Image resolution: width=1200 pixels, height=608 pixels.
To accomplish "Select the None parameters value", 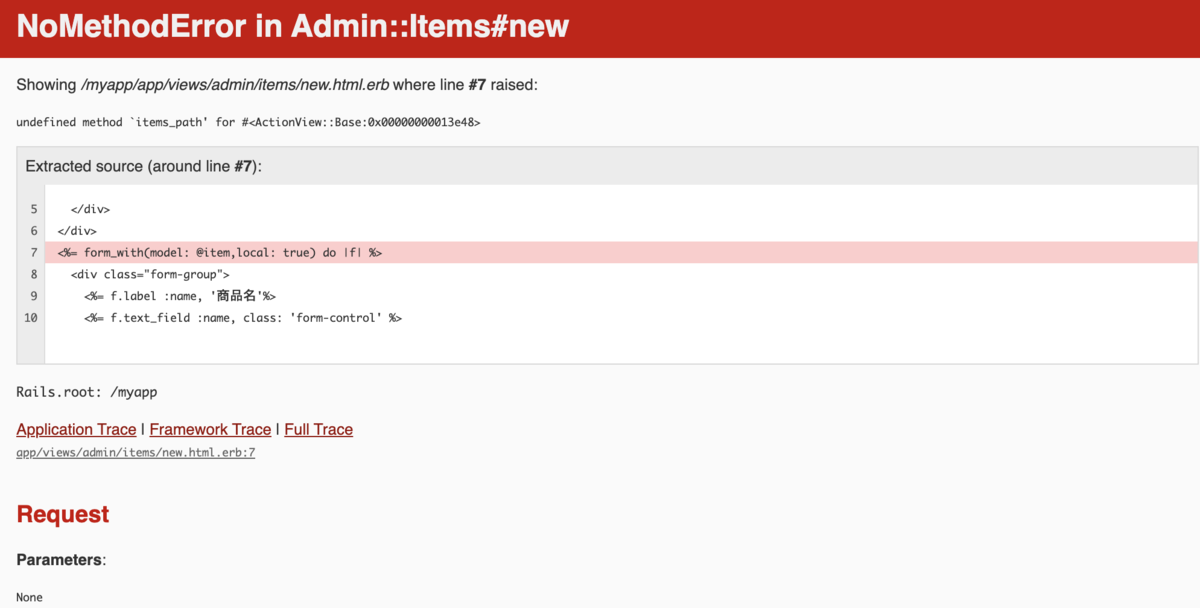I will [x=29, y=597].
